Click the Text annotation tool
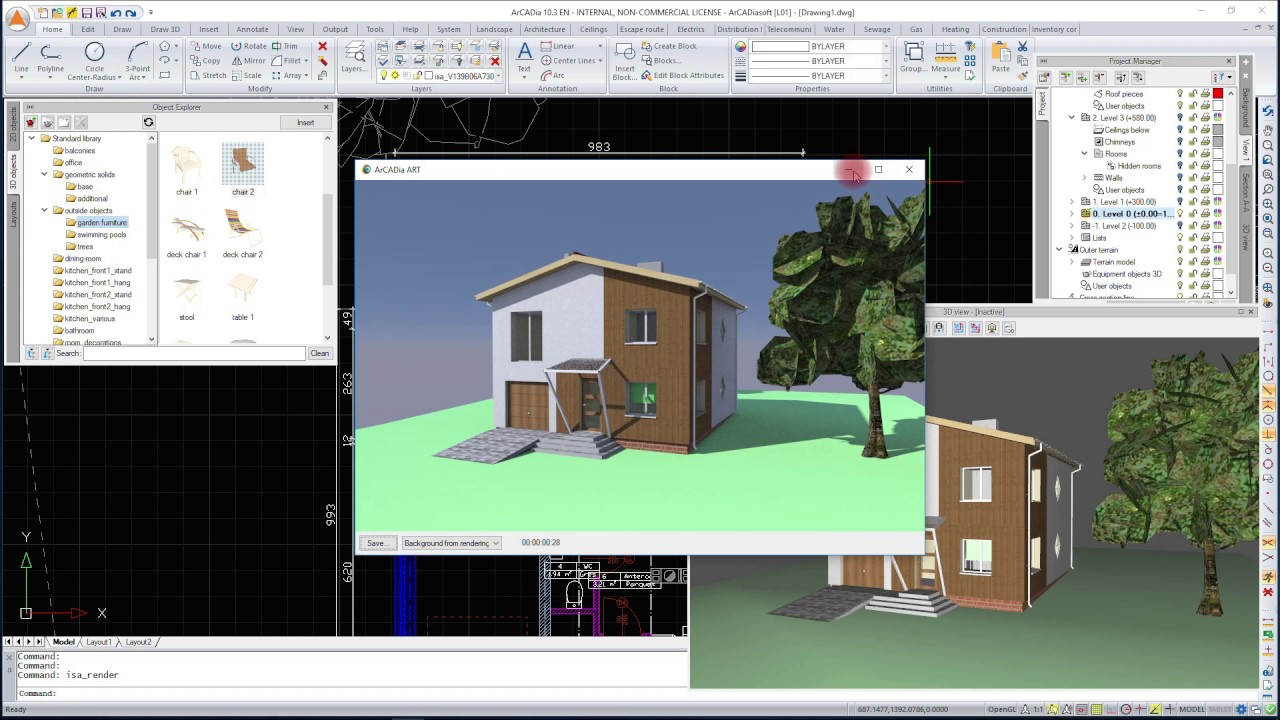 click(x=524, y=58)
